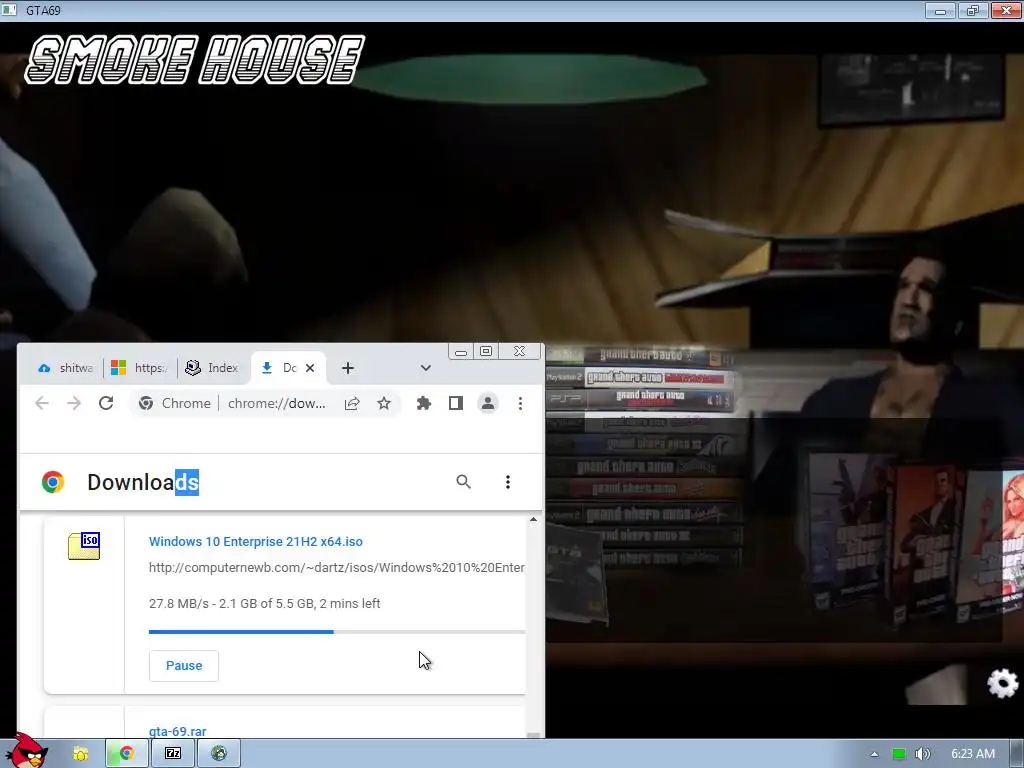Image resolution: width=1024 pixels, height=768 pixels.
Task: Open Chrome's three-dot main menu
Action: click(x=520, y=404)
